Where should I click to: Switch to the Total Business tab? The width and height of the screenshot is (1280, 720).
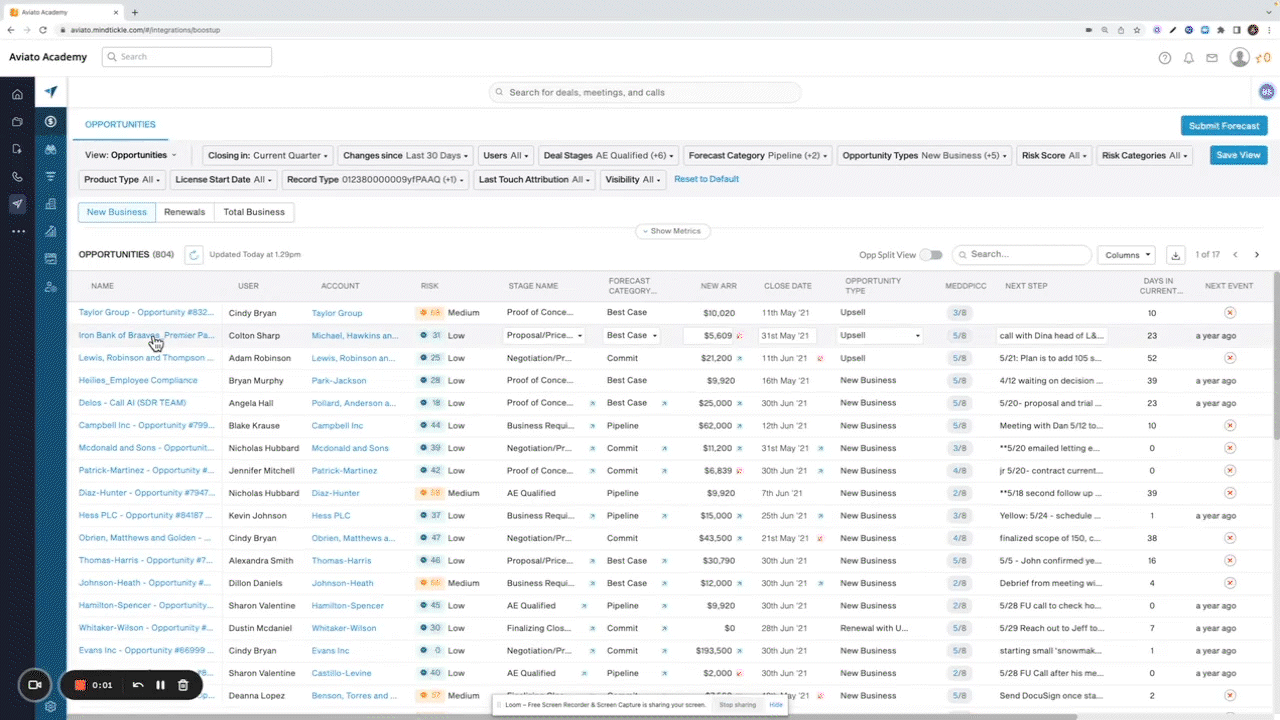(x=254, y=212)
